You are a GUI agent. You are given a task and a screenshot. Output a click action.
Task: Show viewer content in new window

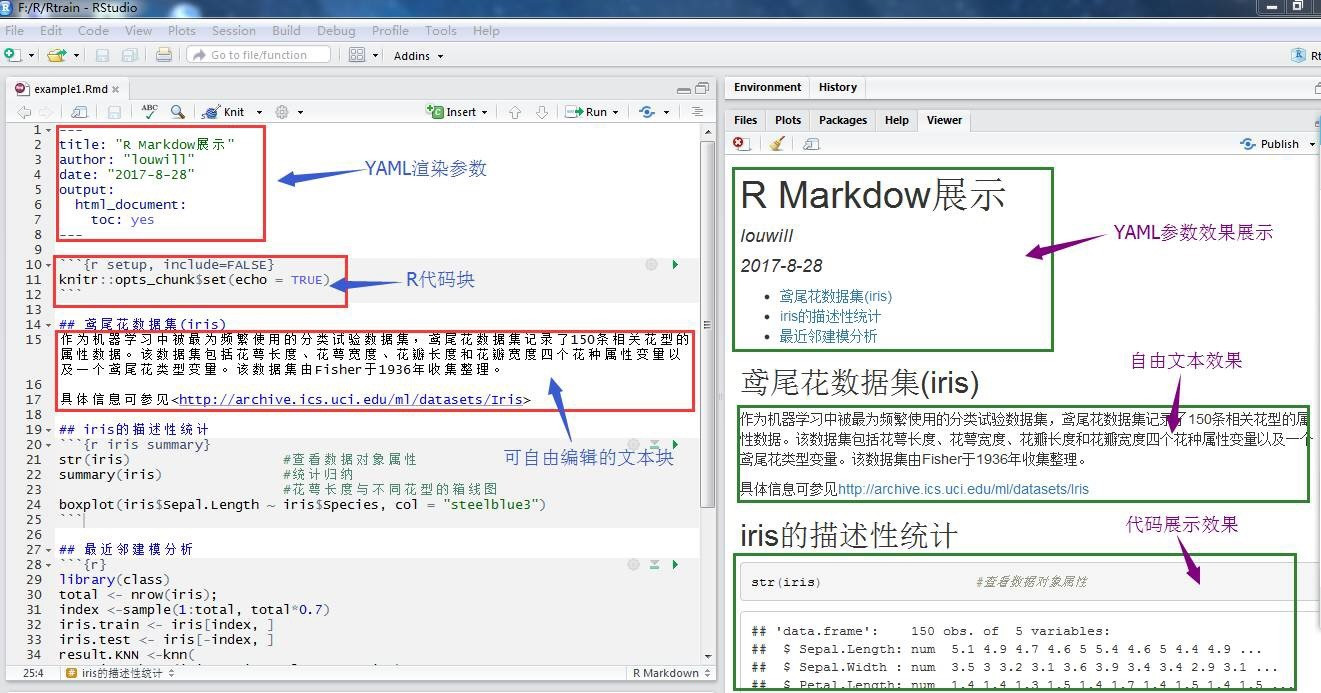click(811, 144)
